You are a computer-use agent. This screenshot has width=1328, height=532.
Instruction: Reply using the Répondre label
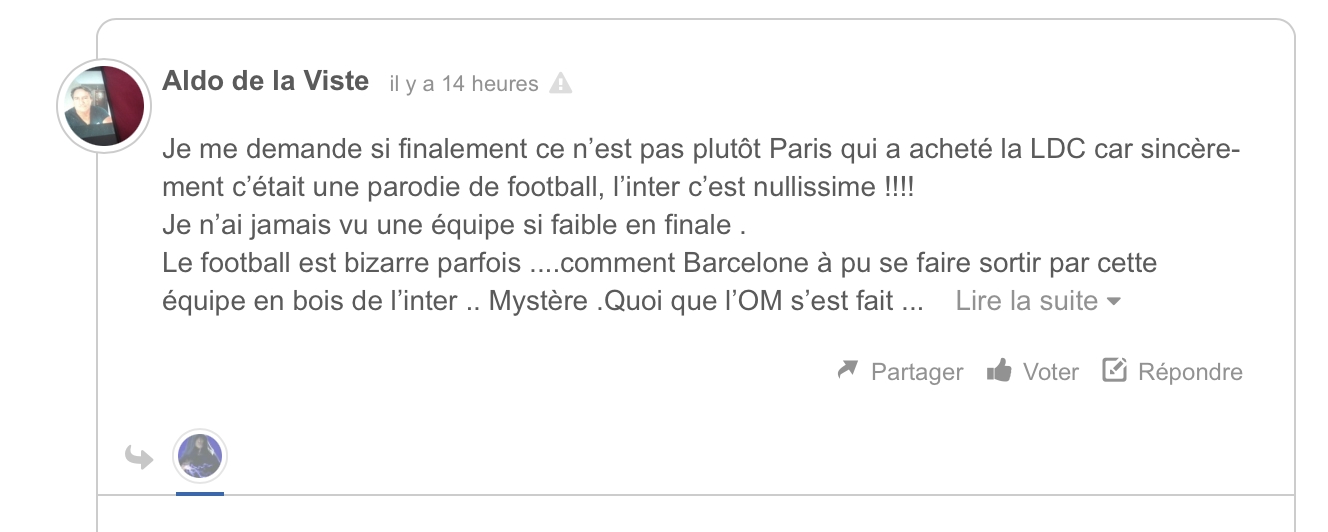click(x=1190, y=372)
